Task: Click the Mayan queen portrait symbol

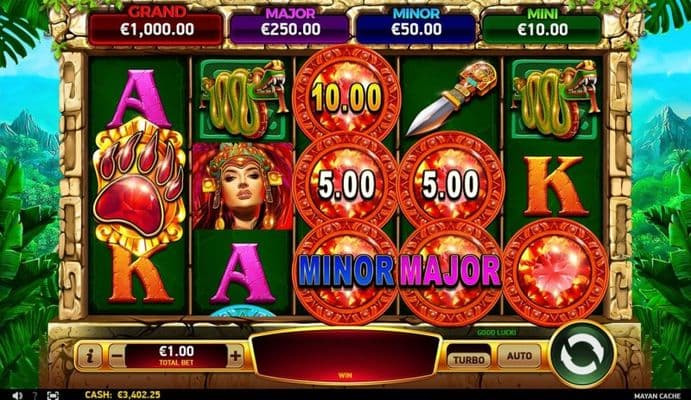Action: tap(243, 185)
